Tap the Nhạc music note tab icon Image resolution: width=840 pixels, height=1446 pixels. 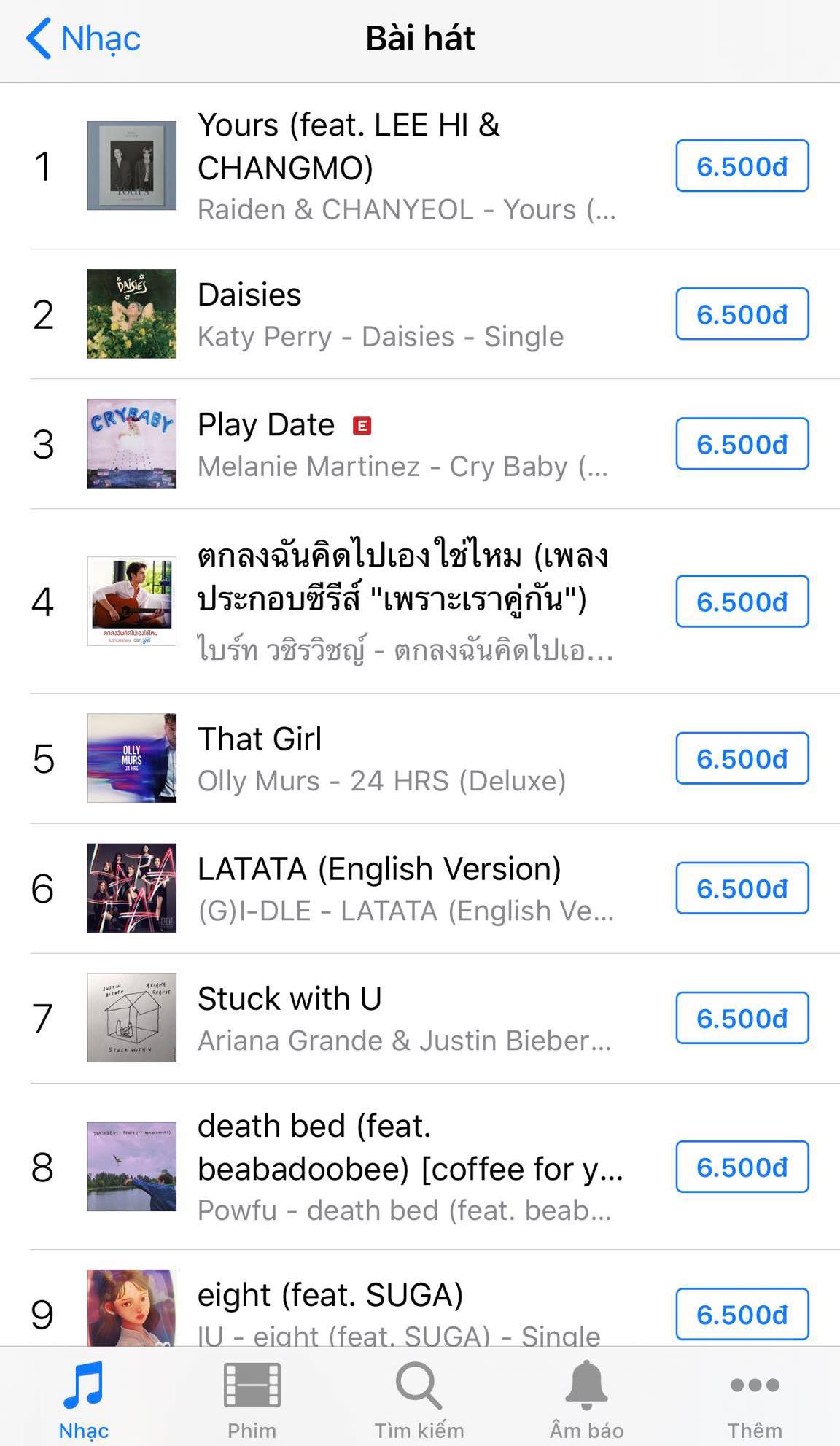pos(83,1385)
